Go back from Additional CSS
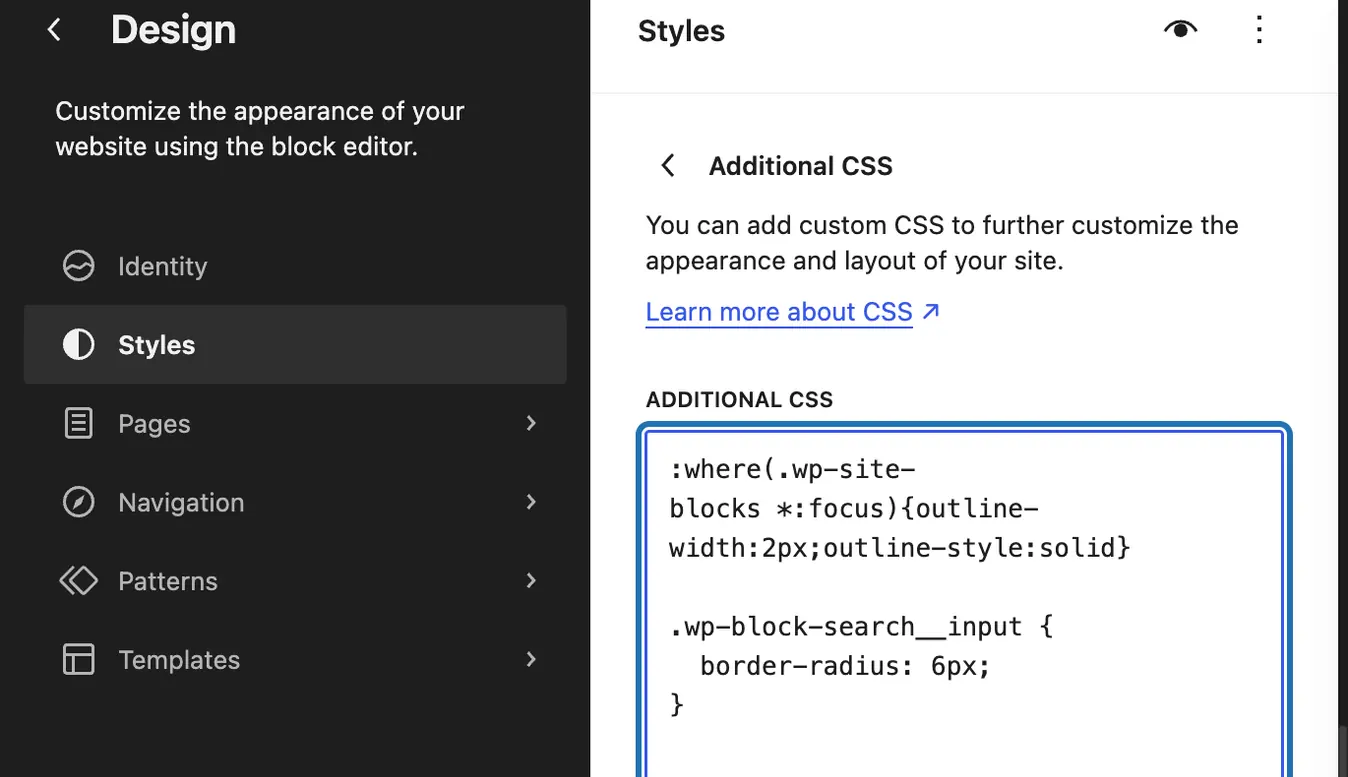The image size is (1348, 777). tap(668, 166)
